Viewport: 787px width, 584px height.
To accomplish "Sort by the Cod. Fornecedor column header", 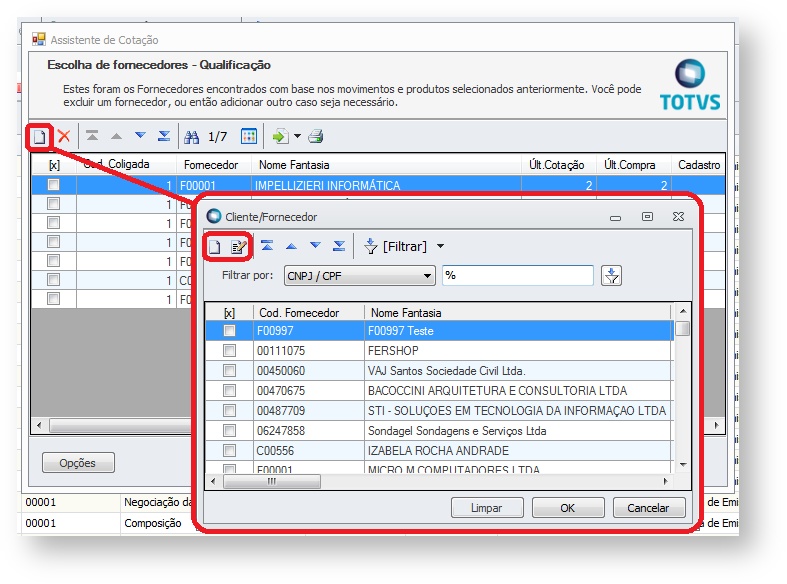I will coord(309,313).
